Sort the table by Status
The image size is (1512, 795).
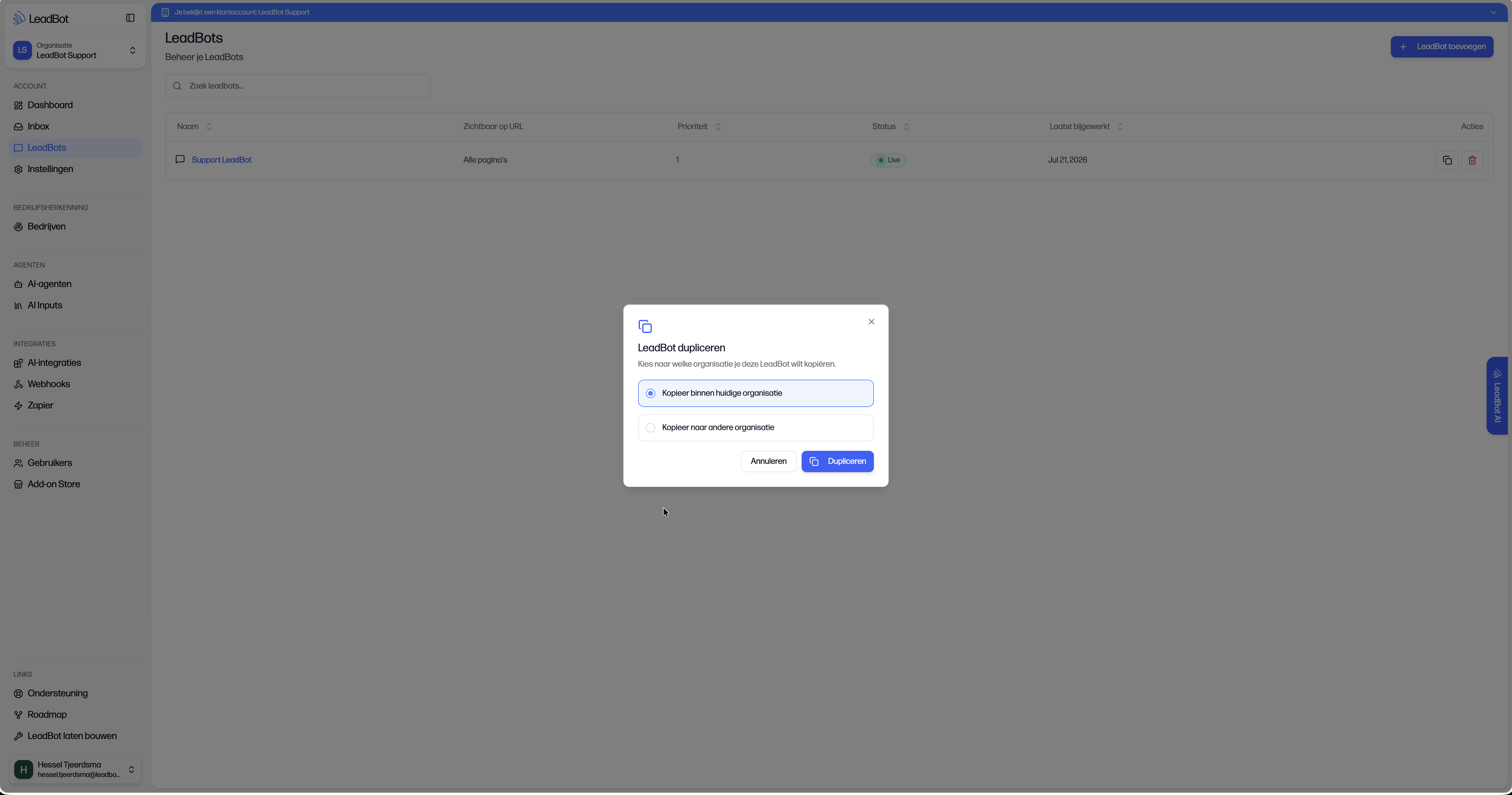coord(890,127)
